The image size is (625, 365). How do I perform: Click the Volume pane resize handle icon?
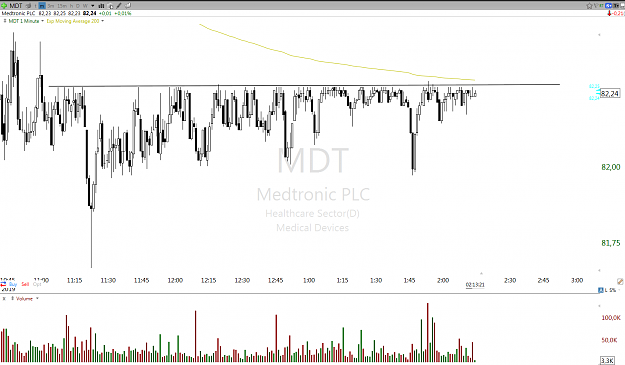pyautogui.click(x=12, y=298)
